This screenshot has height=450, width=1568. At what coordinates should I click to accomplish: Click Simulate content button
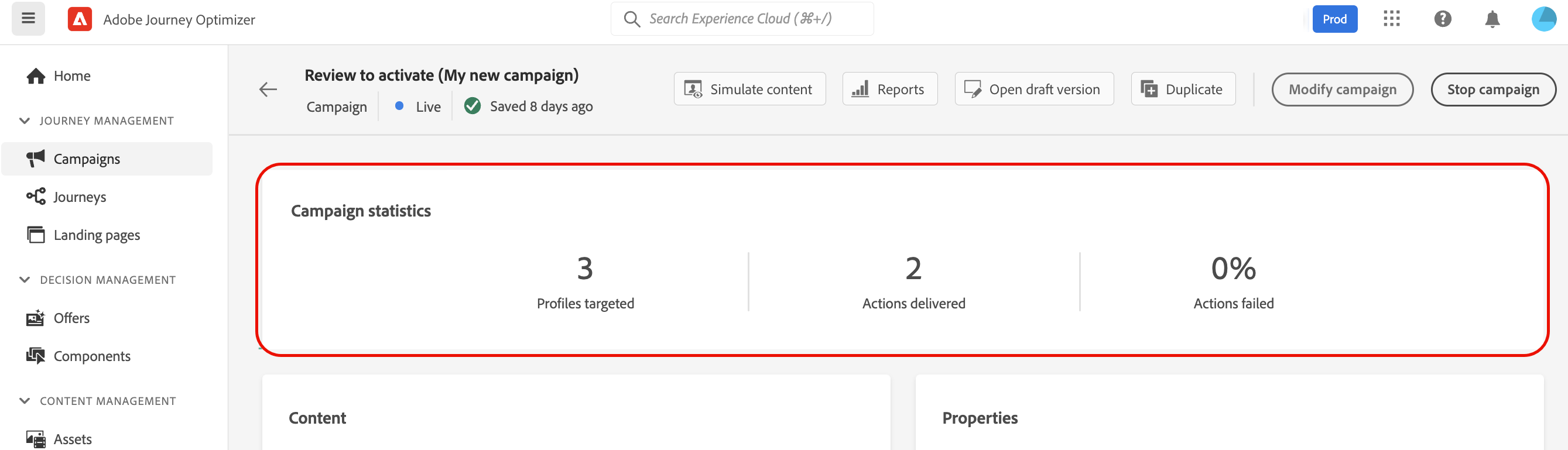tap(749, 90)
